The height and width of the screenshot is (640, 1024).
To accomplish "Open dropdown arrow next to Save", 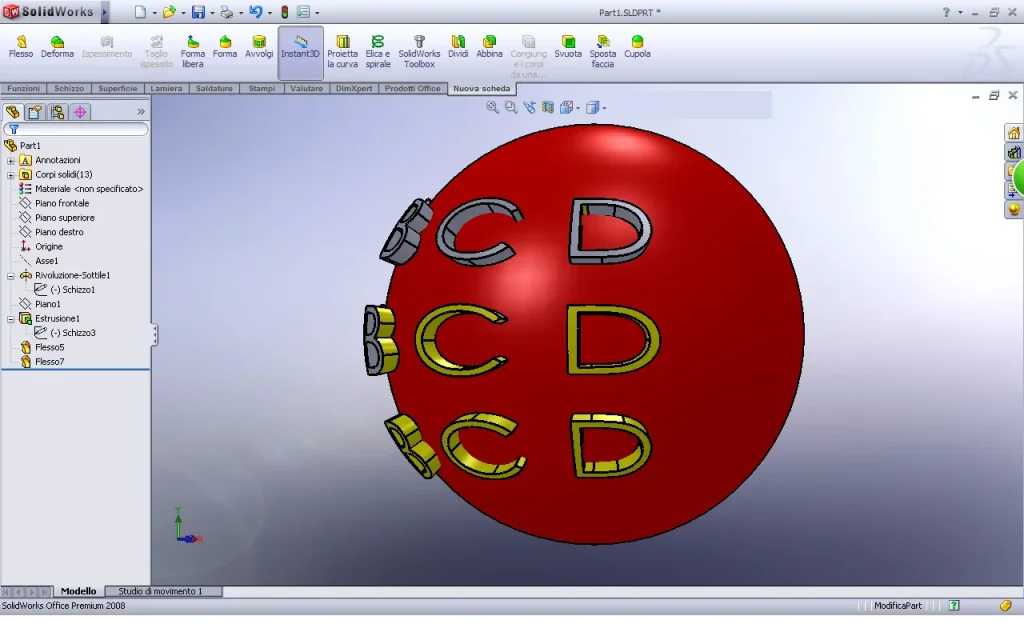I will click(x=212, y=12).
